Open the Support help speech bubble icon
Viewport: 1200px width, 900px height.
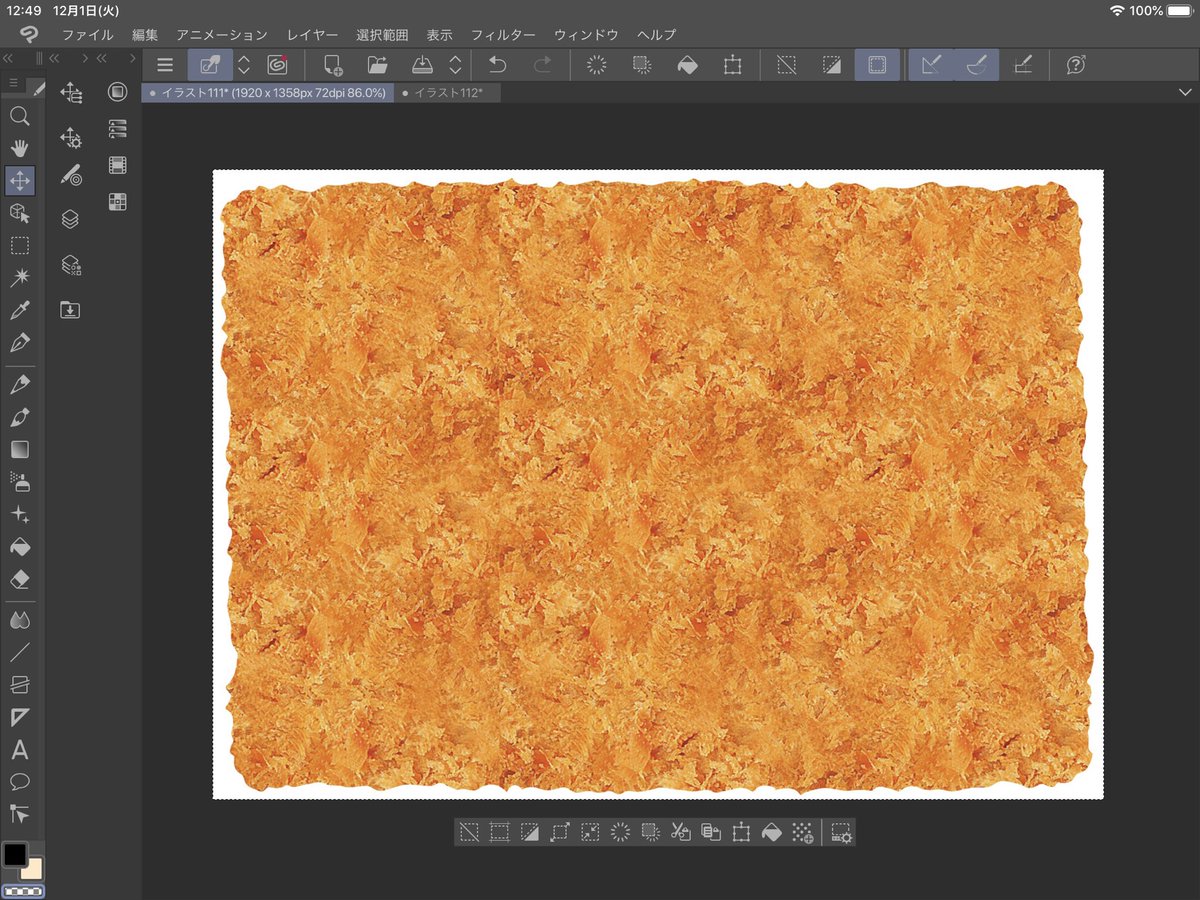click(1076, 66)
